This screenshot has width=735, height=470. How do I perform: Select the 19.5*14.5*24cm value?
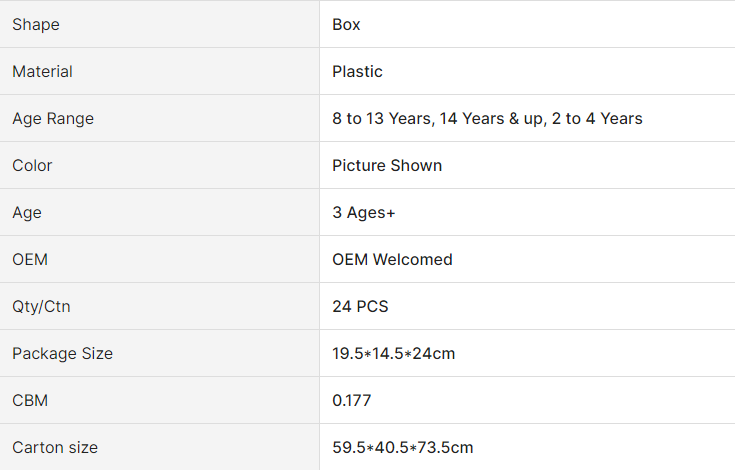[x=393, y=353]
